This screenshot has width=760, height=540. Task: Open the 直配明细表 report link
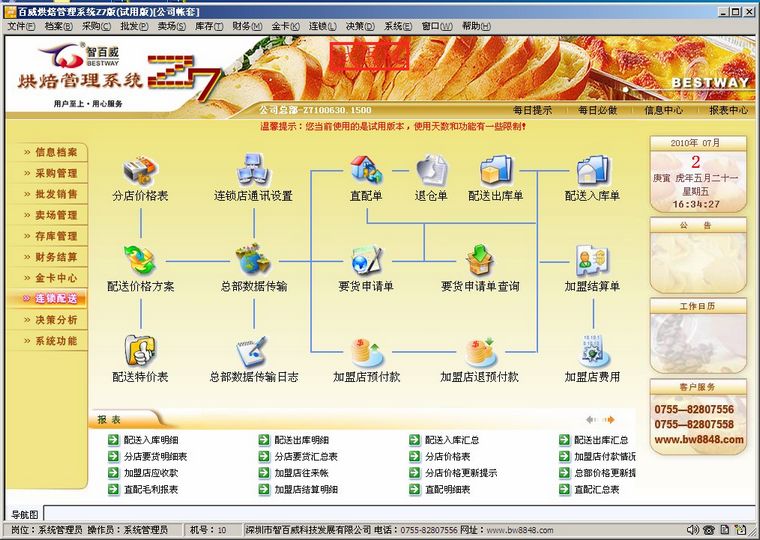(x=448, y=490)
